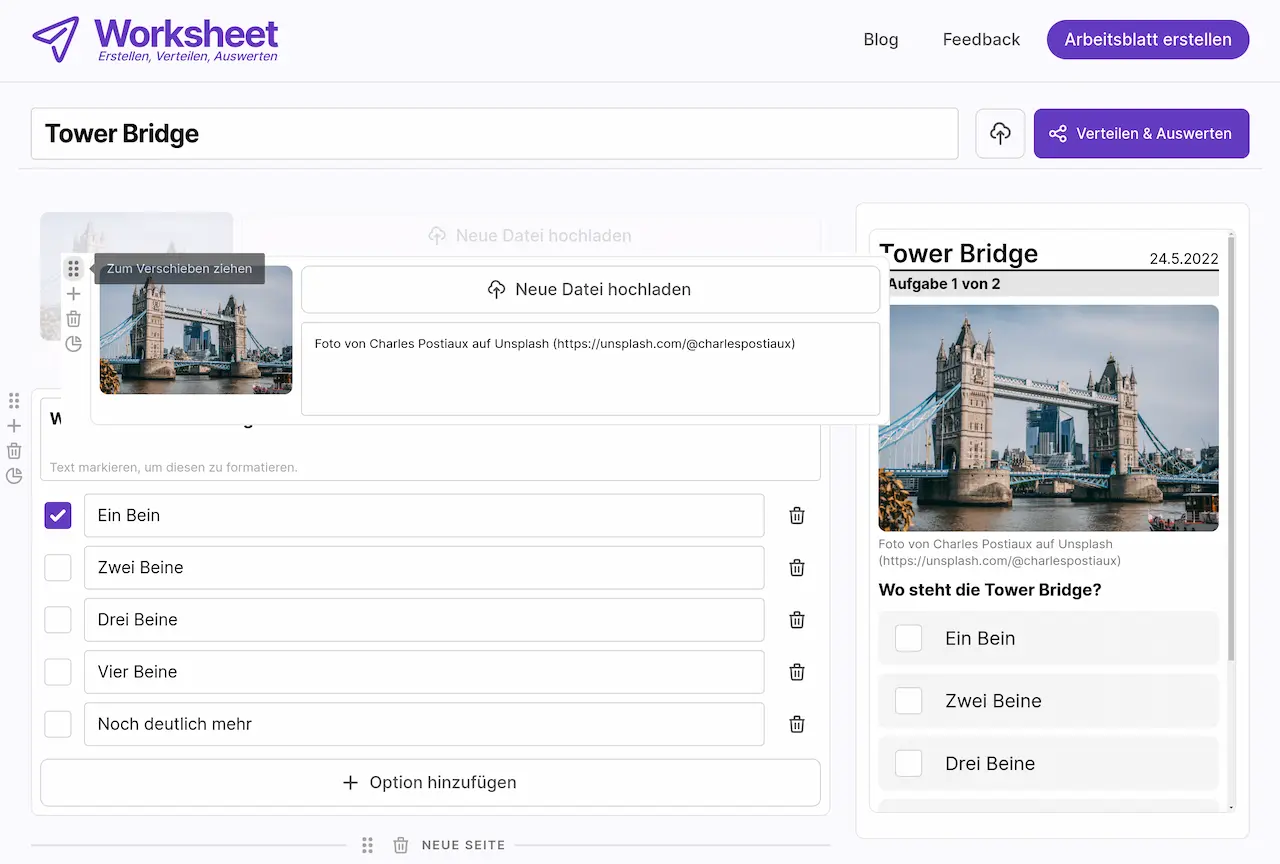Screen dimensions: 1280x864
Task: Click the preview panel's vertical scrollbar
Action: tap(1231, 448)
